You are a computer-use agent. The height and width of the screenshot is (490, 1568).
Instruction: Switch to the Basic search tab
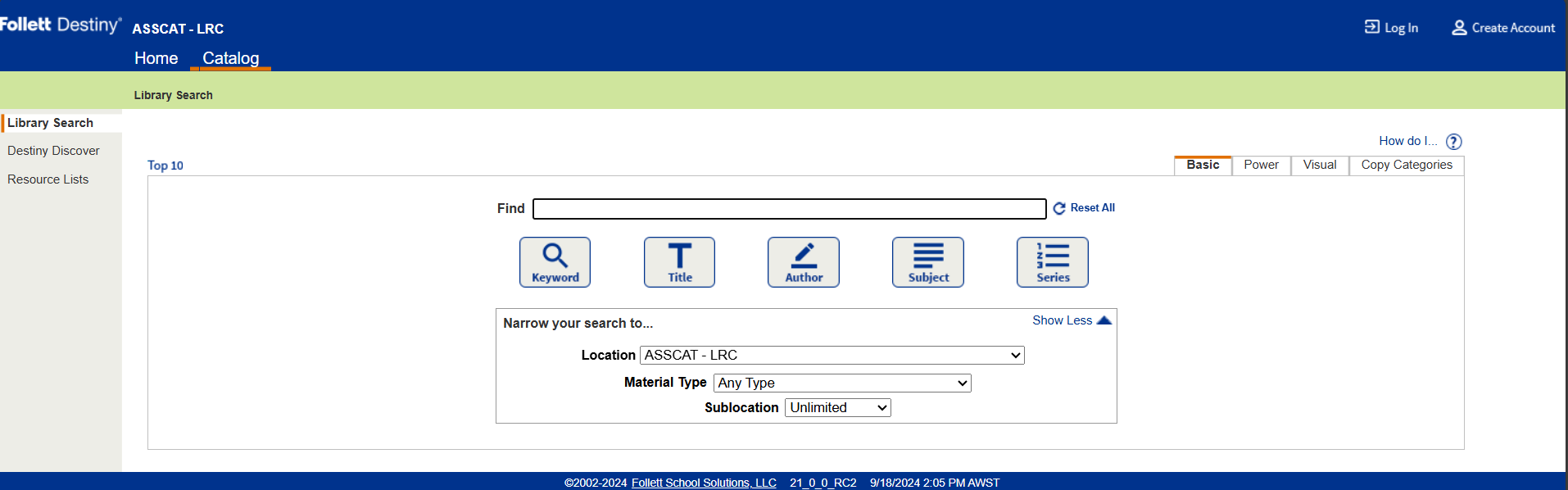tap(1203, 165)
